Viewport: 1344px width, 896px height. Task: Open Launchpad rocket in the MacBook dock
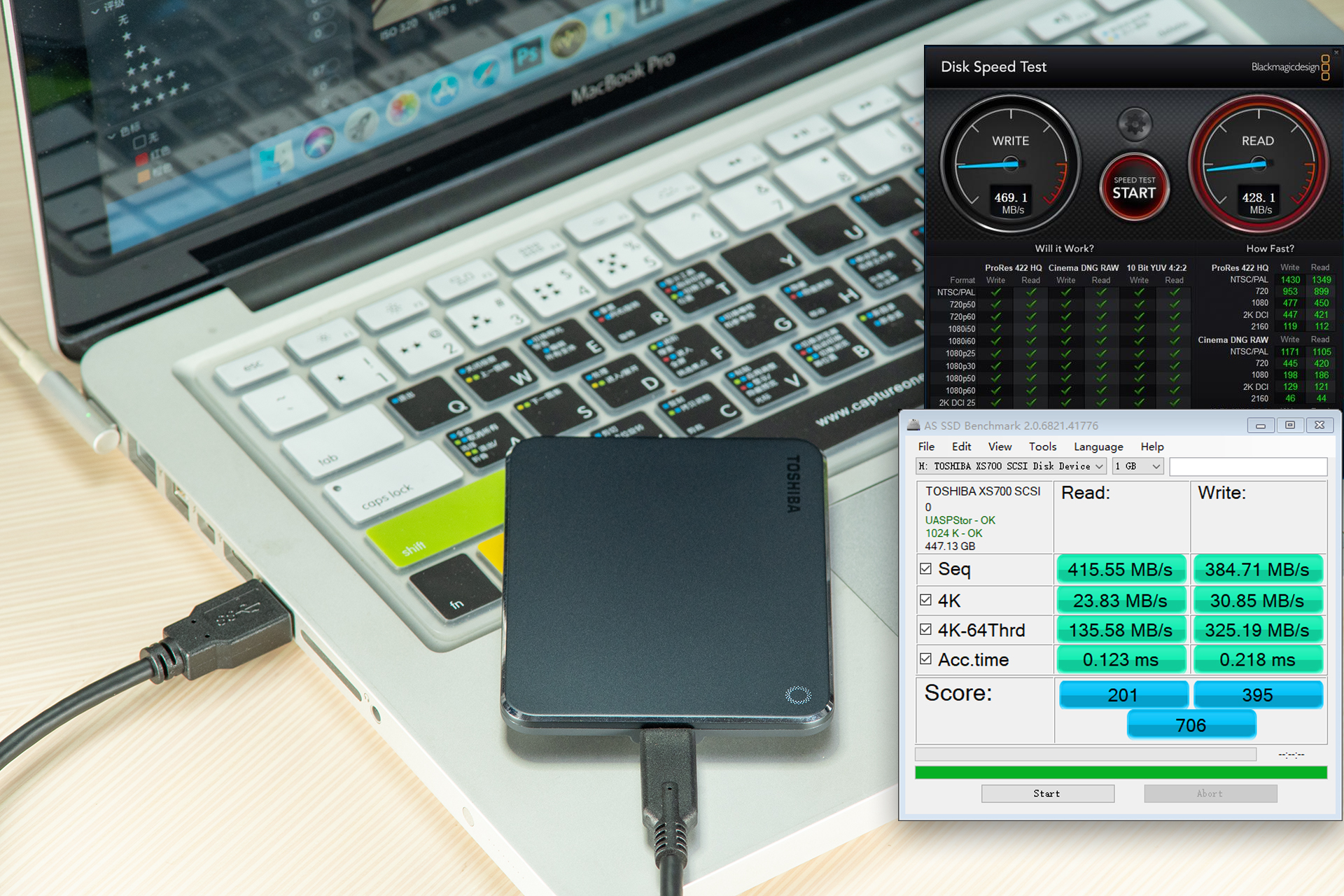361,126
